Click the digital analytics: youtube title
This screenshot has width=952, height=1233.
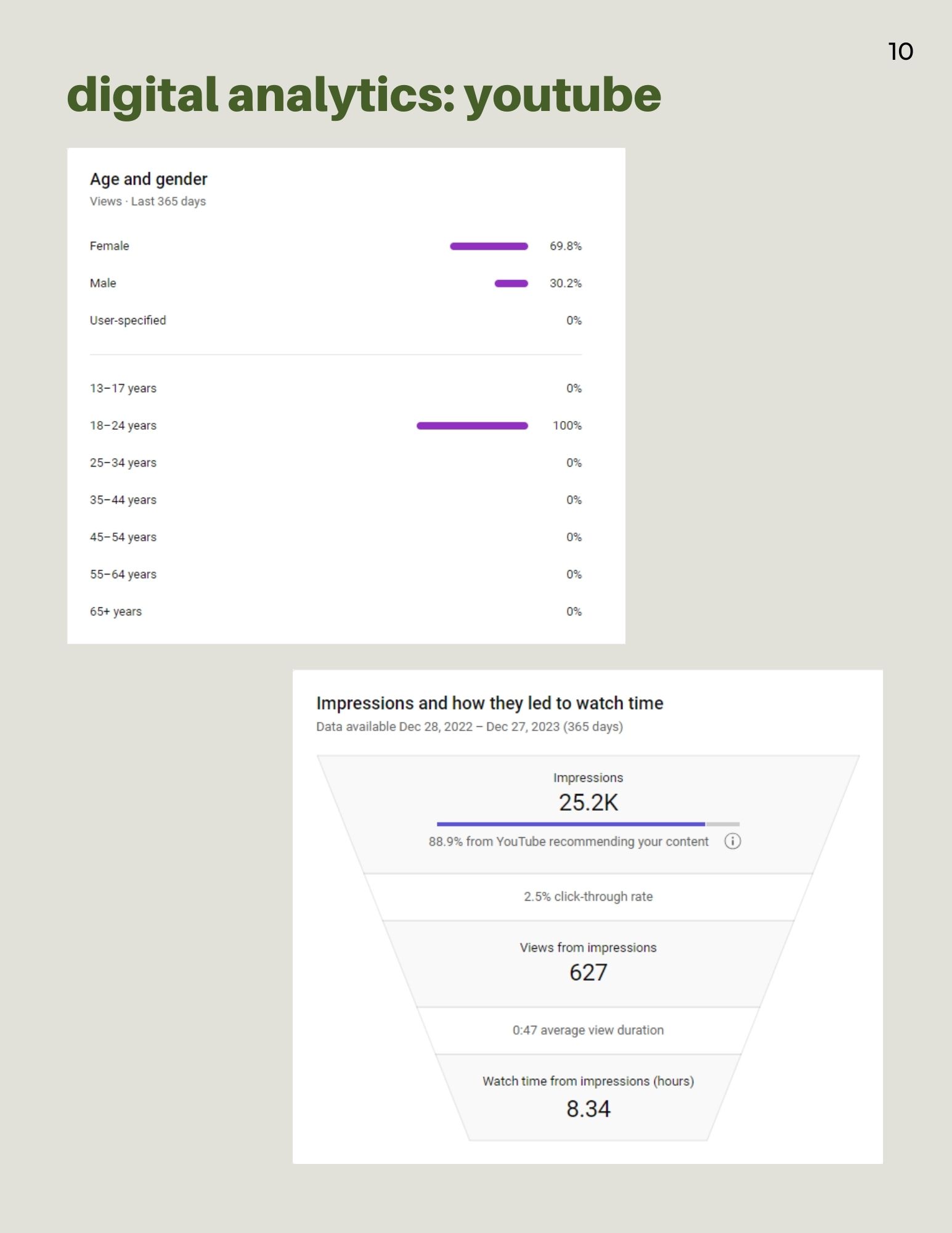click(364, 96)
